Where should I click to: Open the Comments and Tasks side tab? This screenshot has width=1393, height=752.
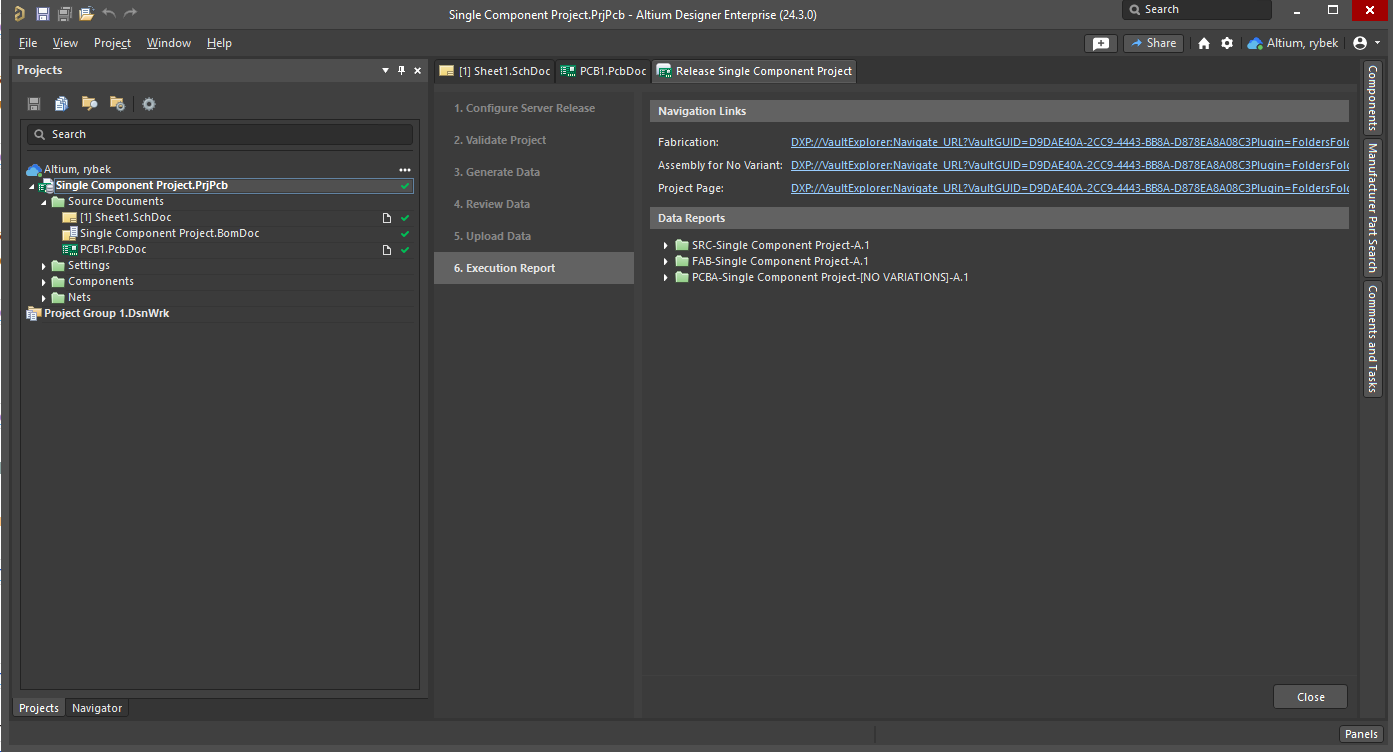[1372, 339]
